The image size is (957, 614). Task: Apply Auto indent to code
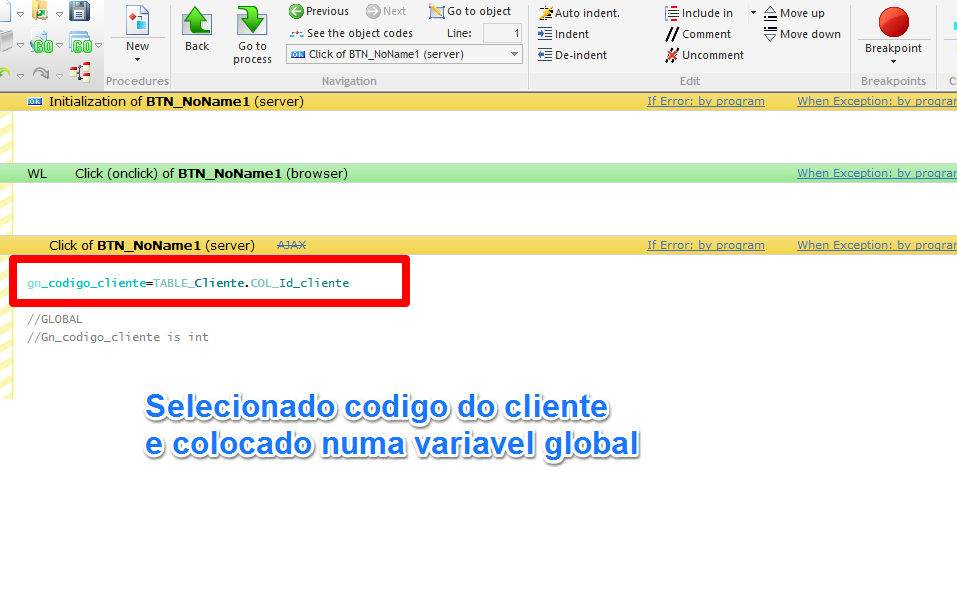coord(579,13)
